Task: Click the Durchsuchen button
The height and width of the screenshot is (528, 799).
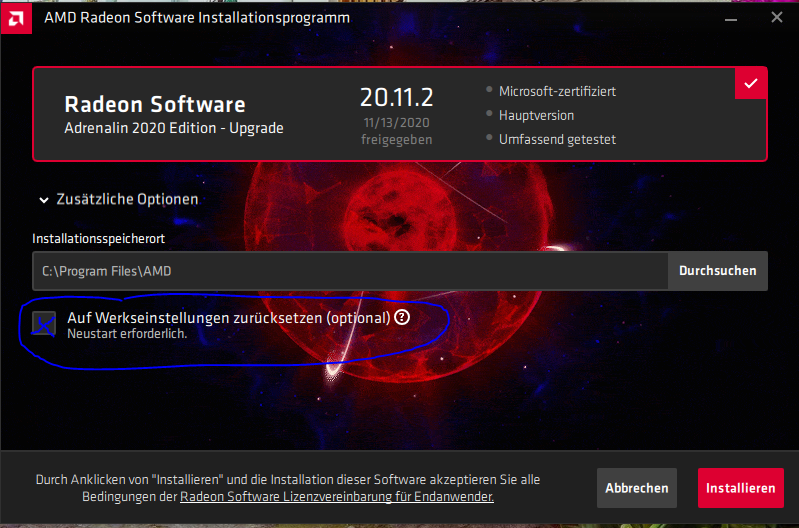Action: 717,271
